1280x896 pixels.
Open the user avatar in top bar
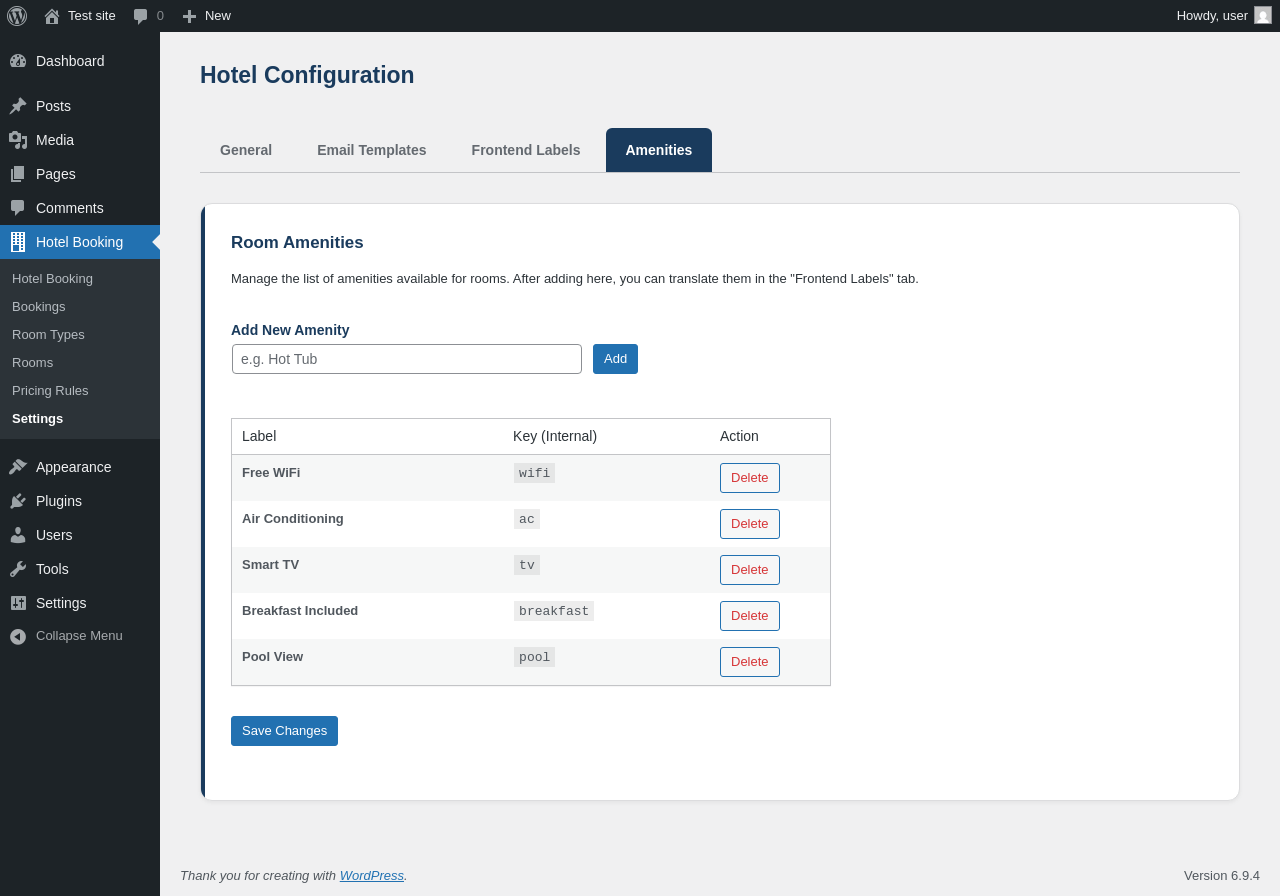[1263, 15]
